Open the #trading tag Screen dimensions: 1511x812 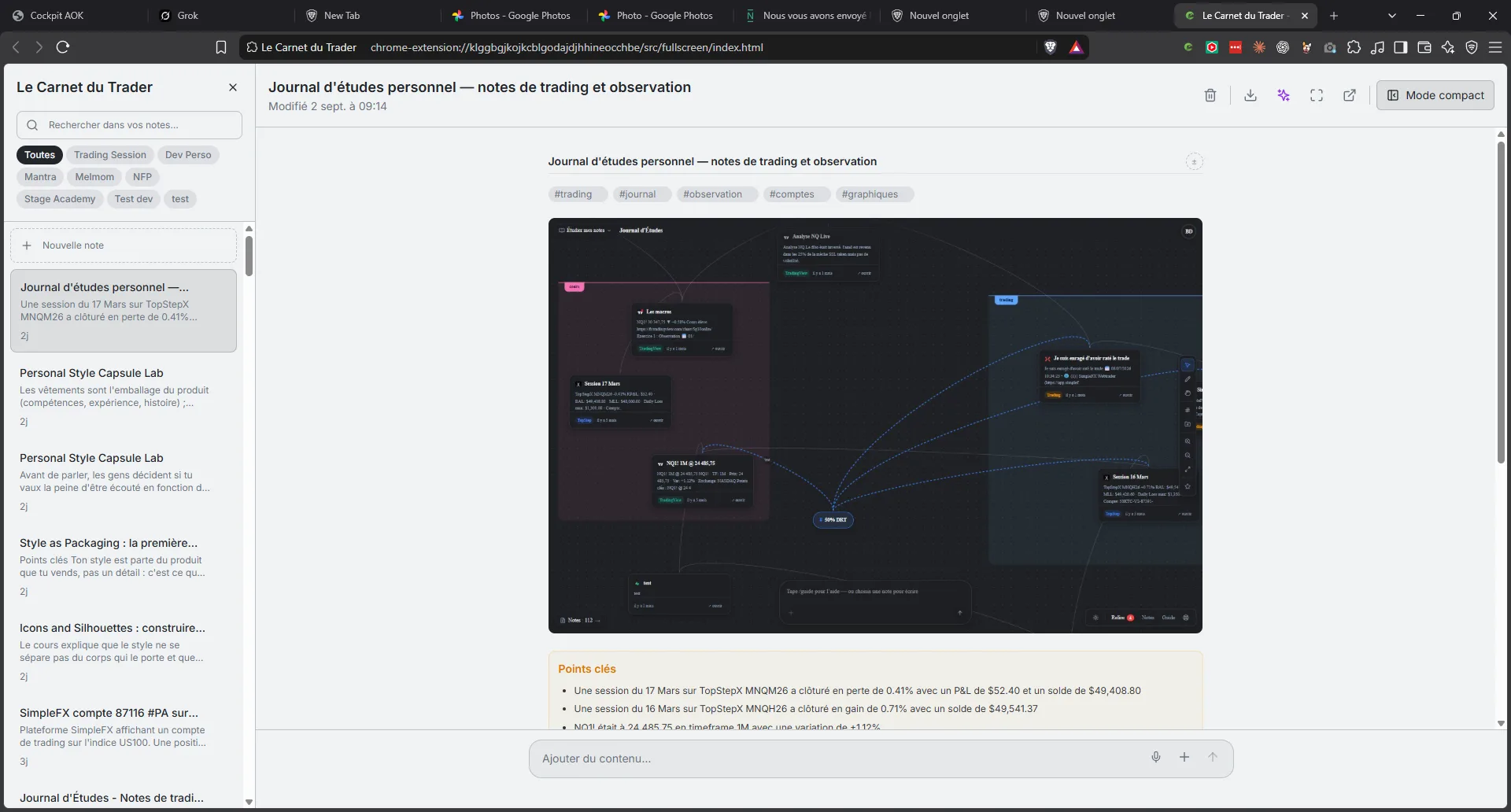(577, 194)
